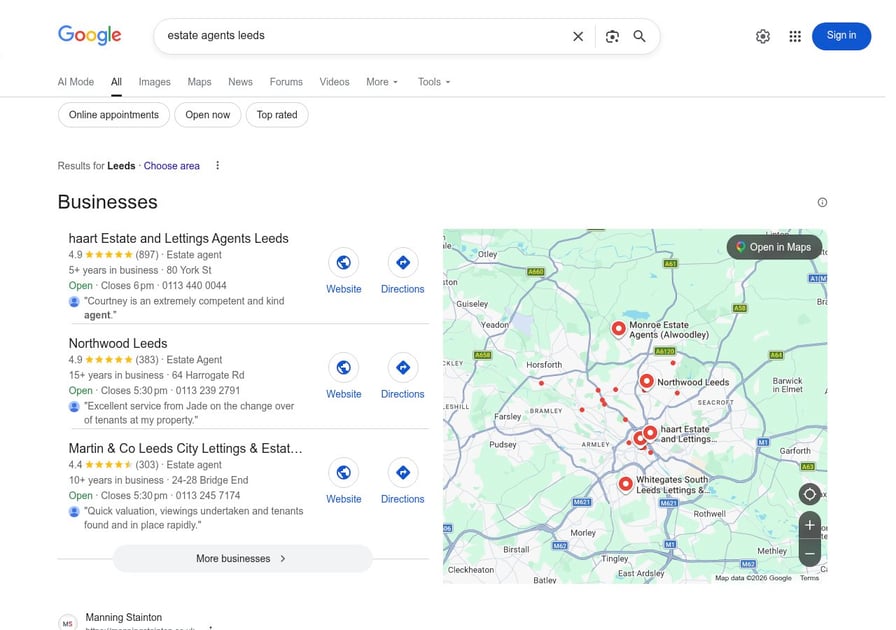Viewport: 896px width, 630px height.
Task: Open Martin & Co Leeds City Lettings listing
Action: point(185,449)
